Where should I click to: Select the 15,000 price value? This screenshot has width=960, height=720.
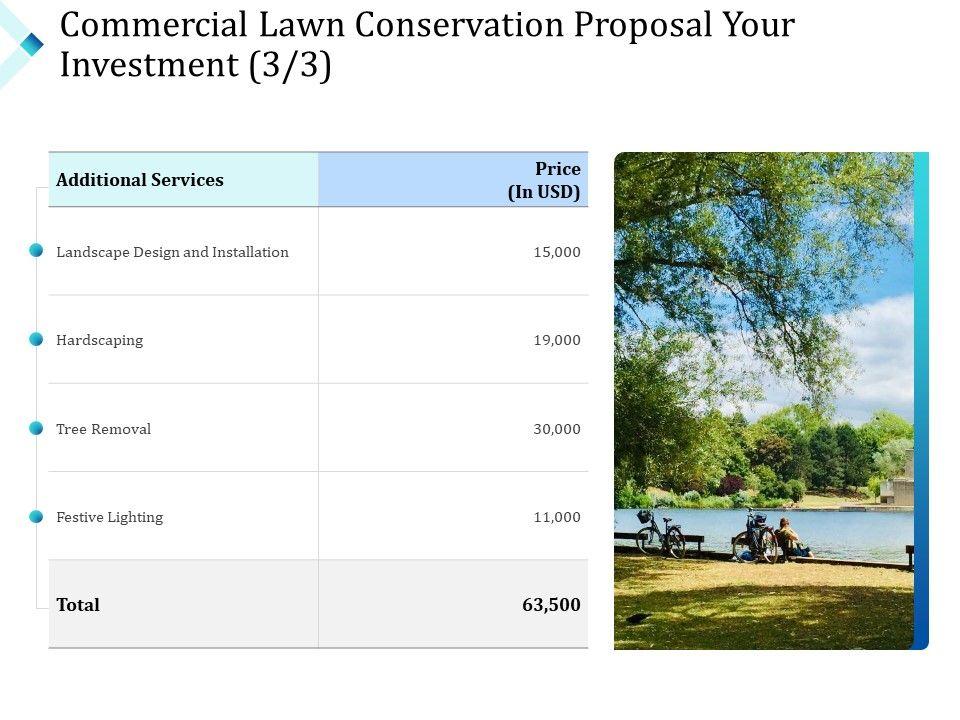557,252
